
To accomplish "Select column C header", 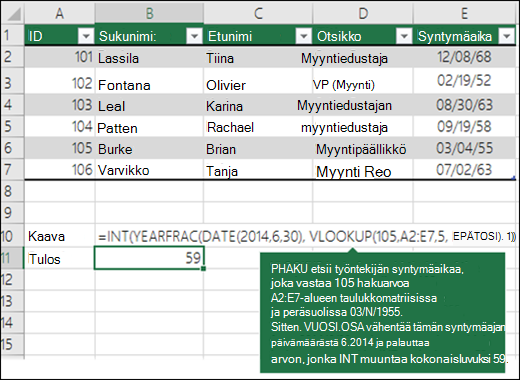I will click(258, 13).
